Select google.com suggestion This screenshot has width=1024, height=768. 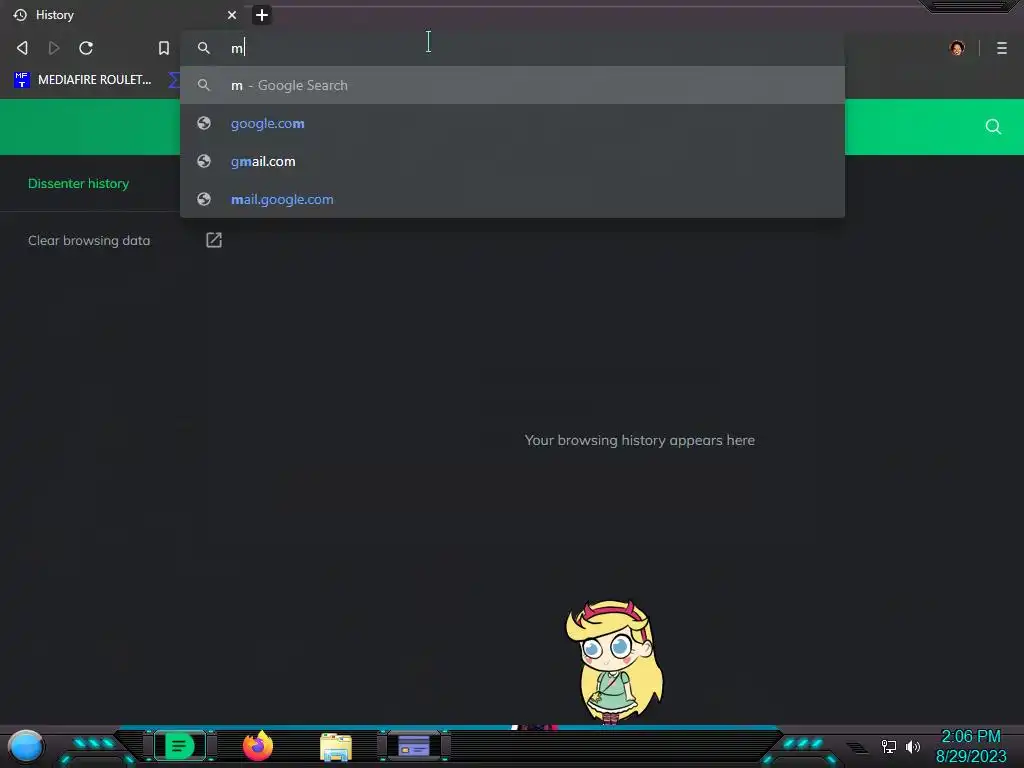tap(512, 123)
